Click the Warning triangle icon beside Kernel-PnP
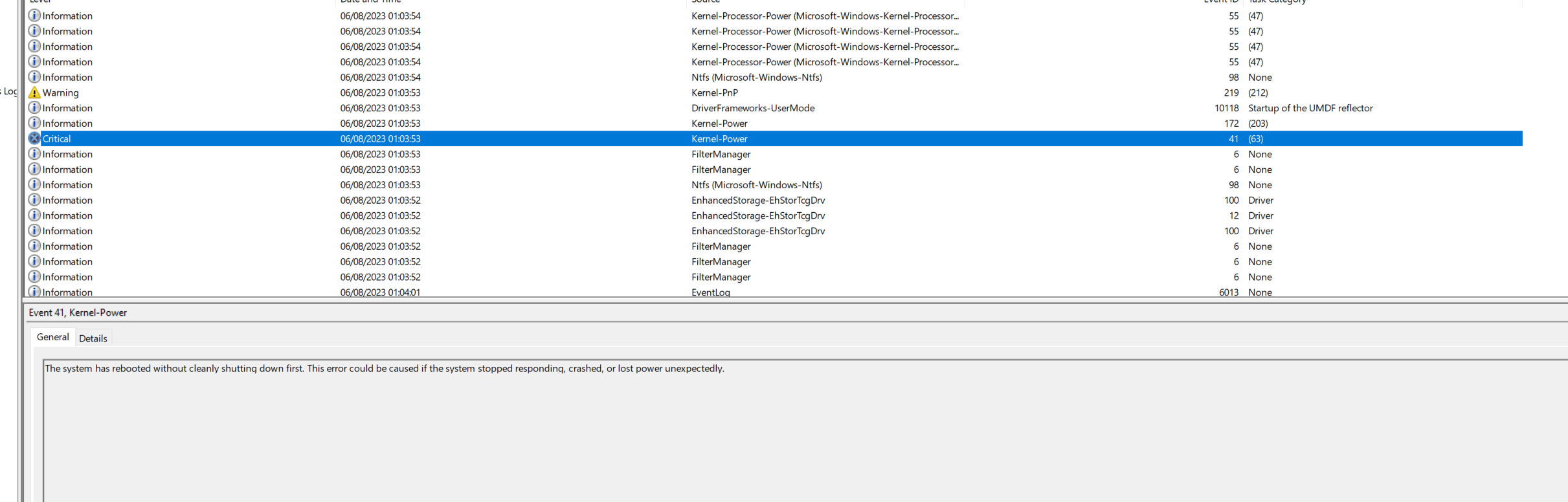The height and width of the screenshot is (502, 1568). 34,93
